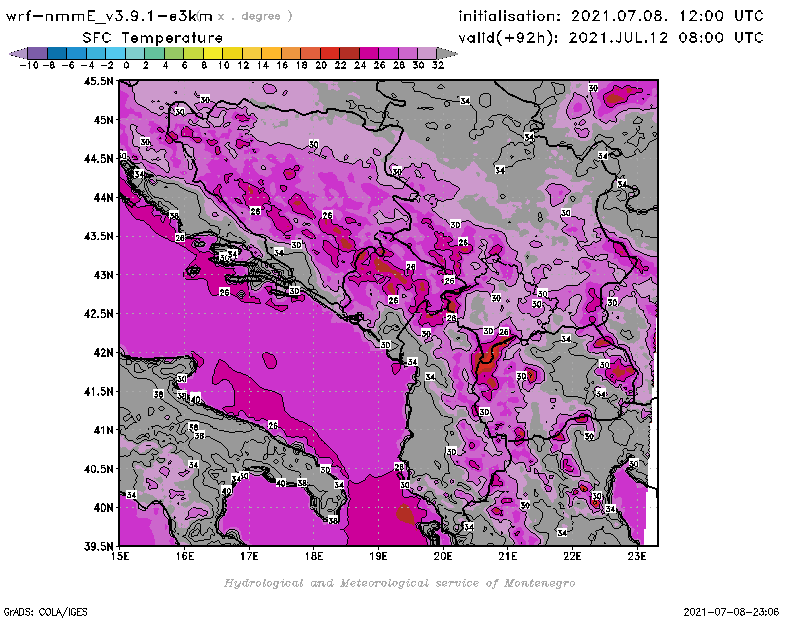Click the "15E" longitude axis label
The height and width of the screenshot is (618, 800).
(120, 556)
